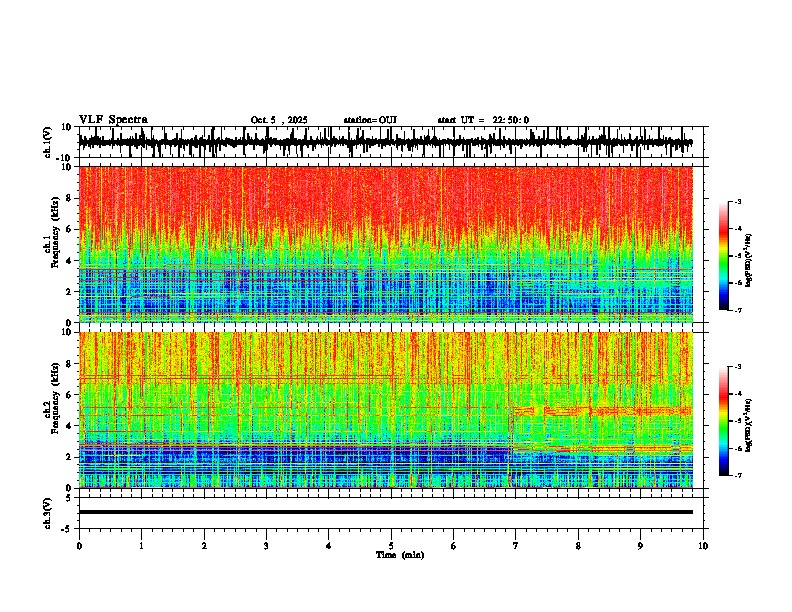Click the "Time (min)" axis label

click(x=400, y=555)
